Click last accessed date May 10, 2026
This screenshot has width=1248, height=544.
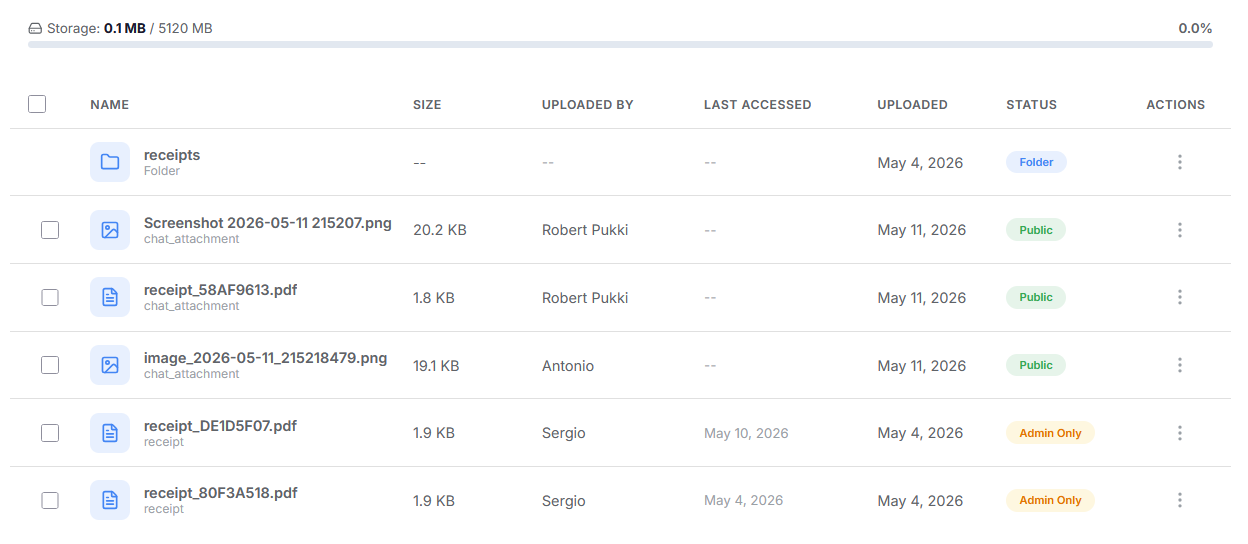pyautogui.click(x=746, y=433)
